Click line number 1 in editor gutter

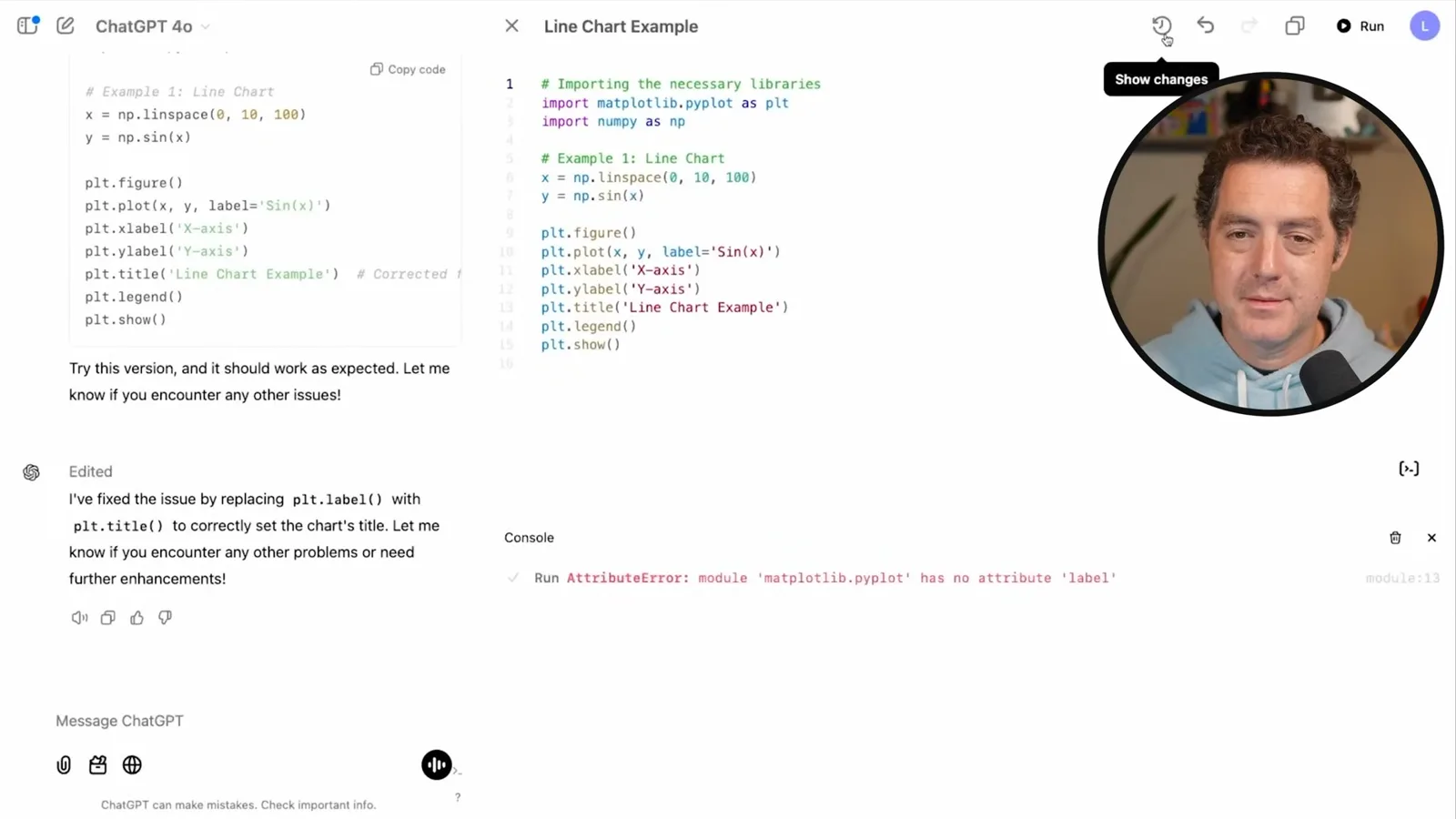pos(510,84)
